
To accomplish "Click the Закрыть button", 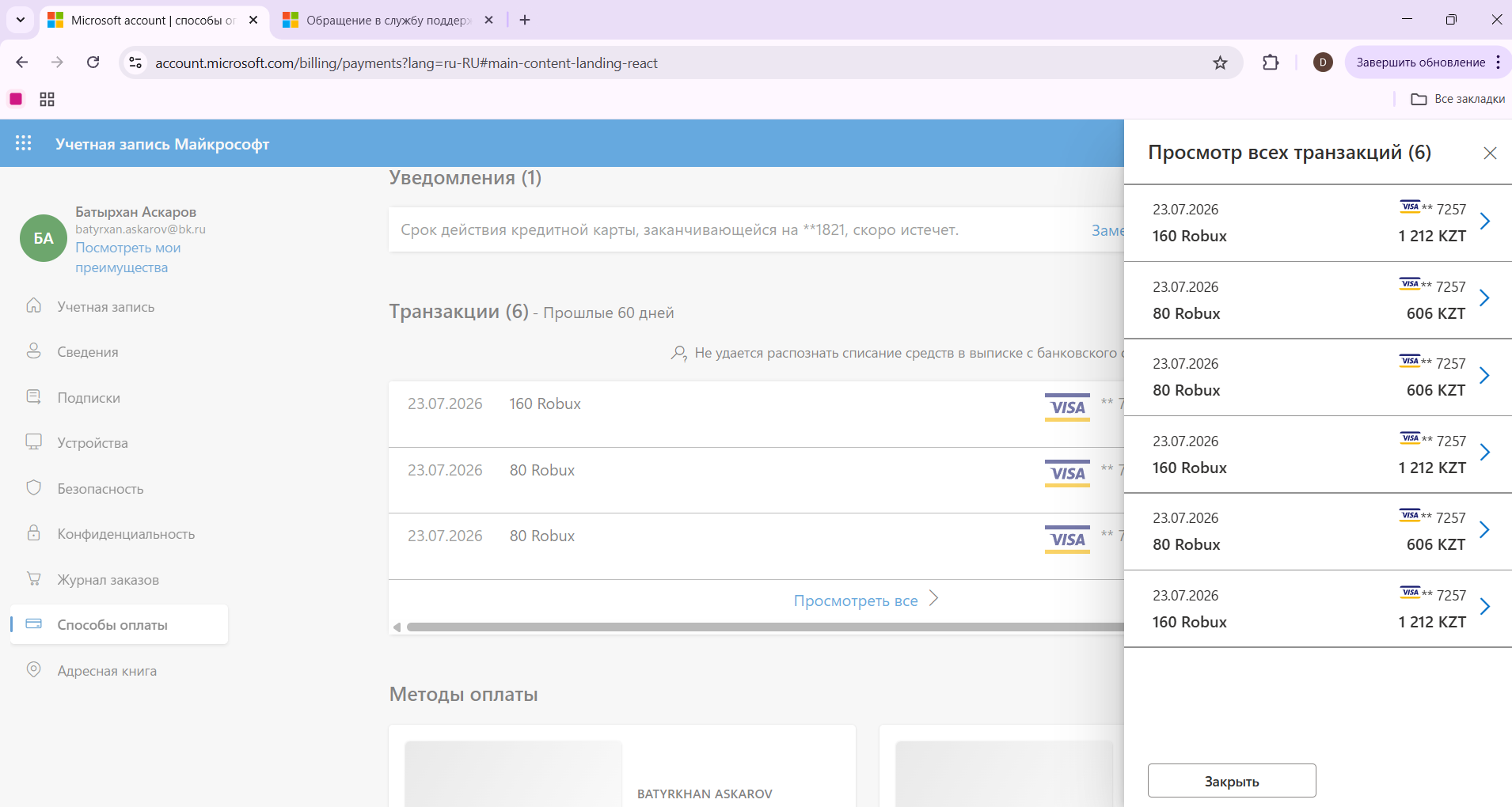I will coord(1232,781).
